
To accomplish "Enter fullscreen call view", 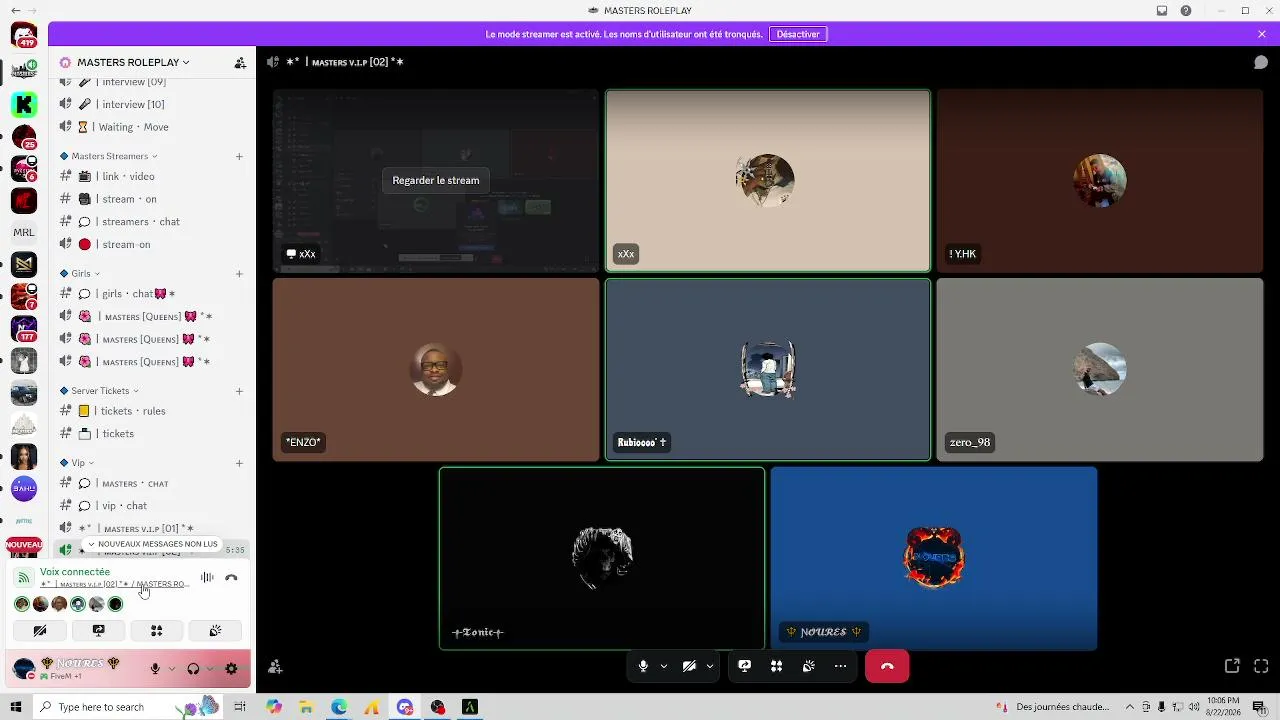I will [1261, 666].
